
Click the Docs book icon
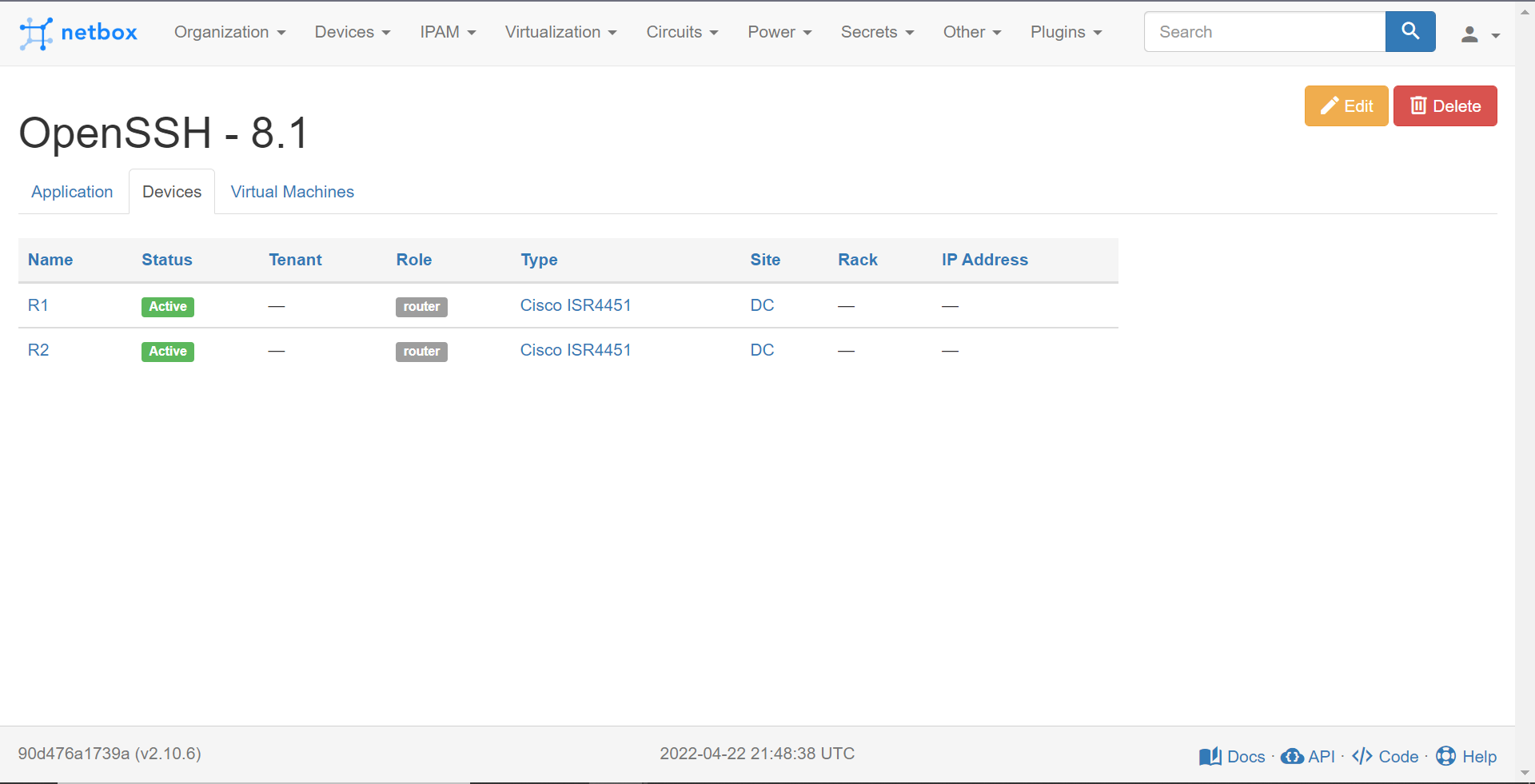coord(1210,756)
